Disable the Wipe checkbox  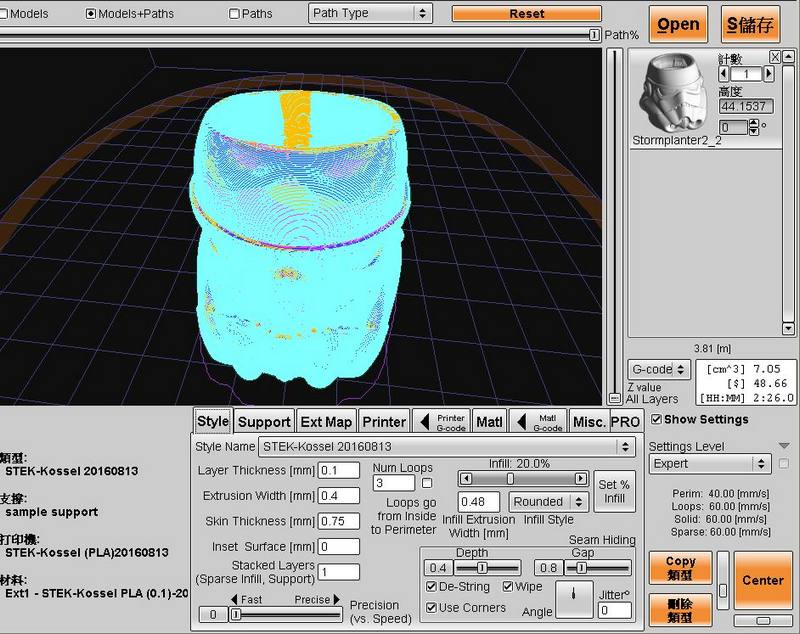click(x=508, y=587)
